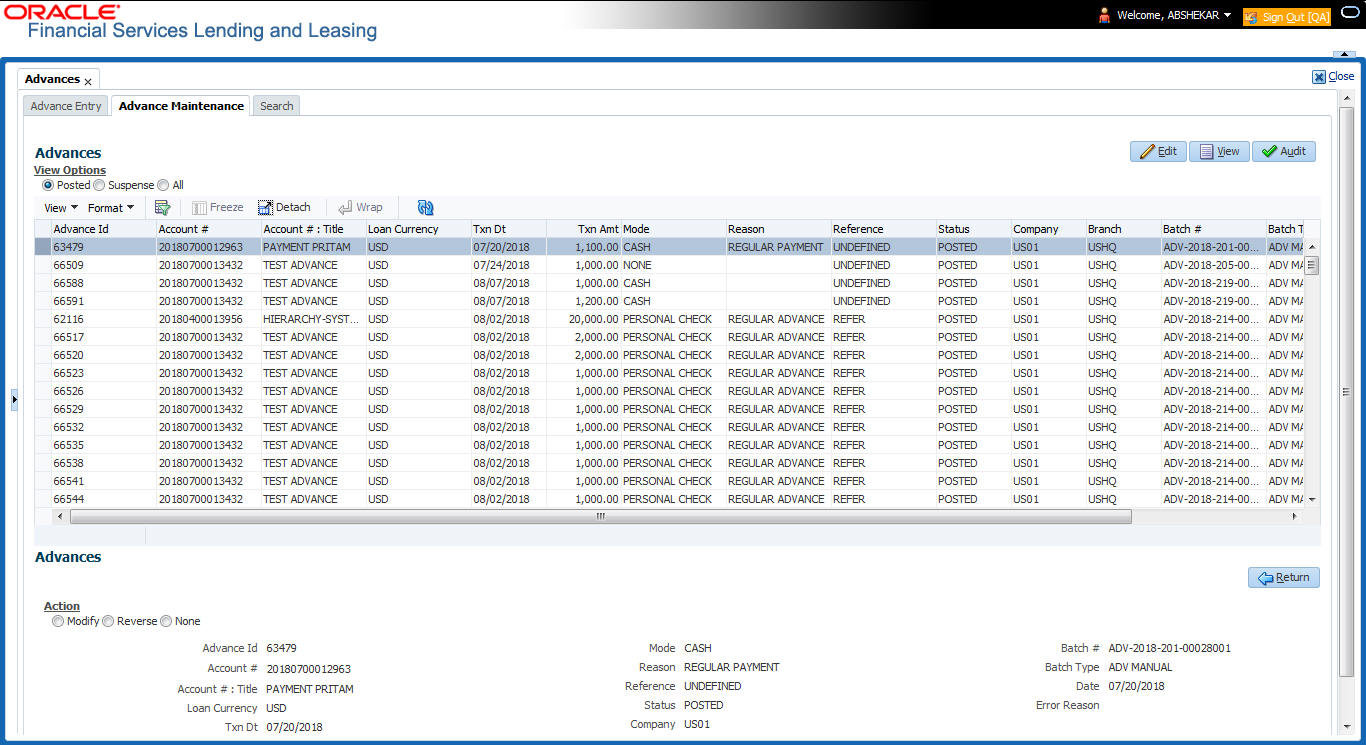The image size is (1366, 745).
Task: Expand the Welcome, ABSHEKAR user menu
Action: coord(1173,15)
